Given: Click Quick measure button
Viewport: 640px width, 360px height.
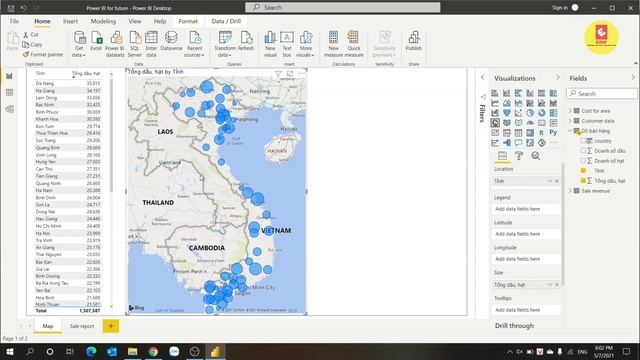Looking at the screenshot, I should pos(353,44).
